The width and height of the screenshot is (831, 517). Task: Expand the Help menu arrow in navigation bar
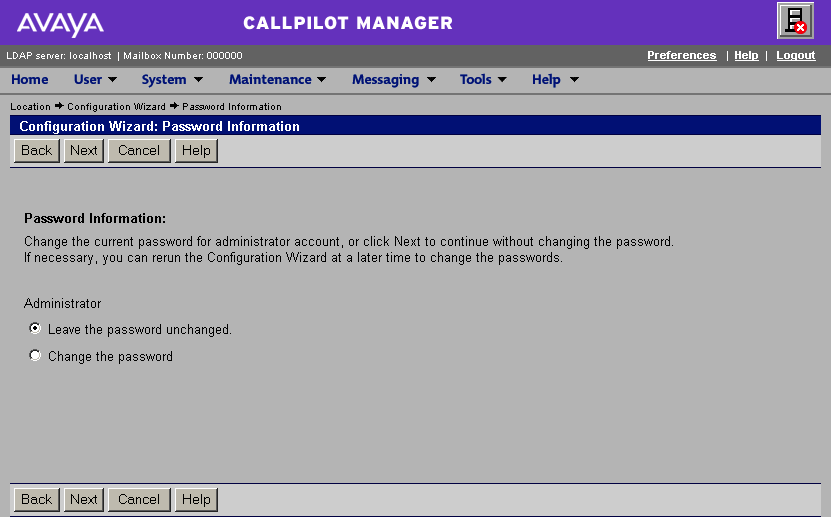[x=574, y=79]
